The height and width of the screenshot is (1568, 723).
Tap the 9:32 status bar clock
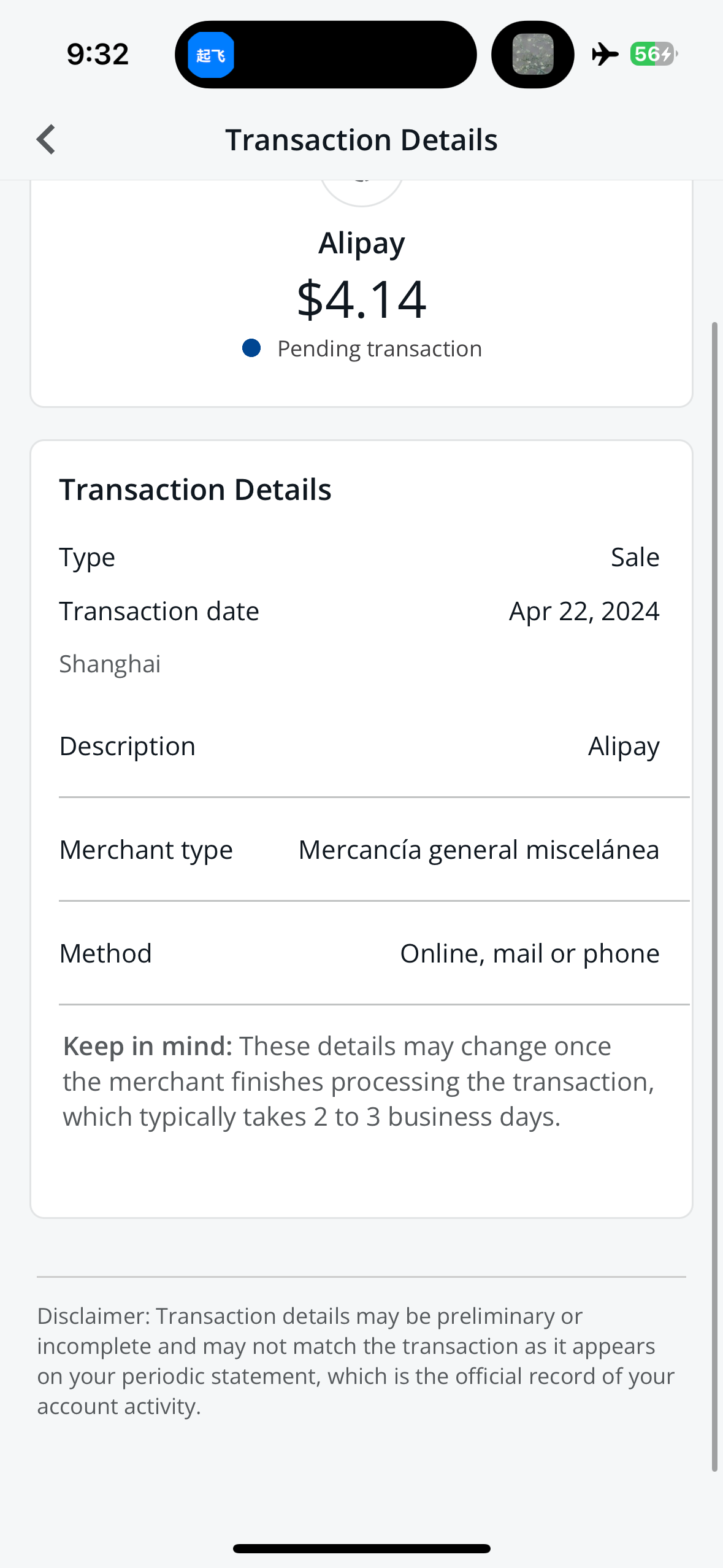(98, 54)
